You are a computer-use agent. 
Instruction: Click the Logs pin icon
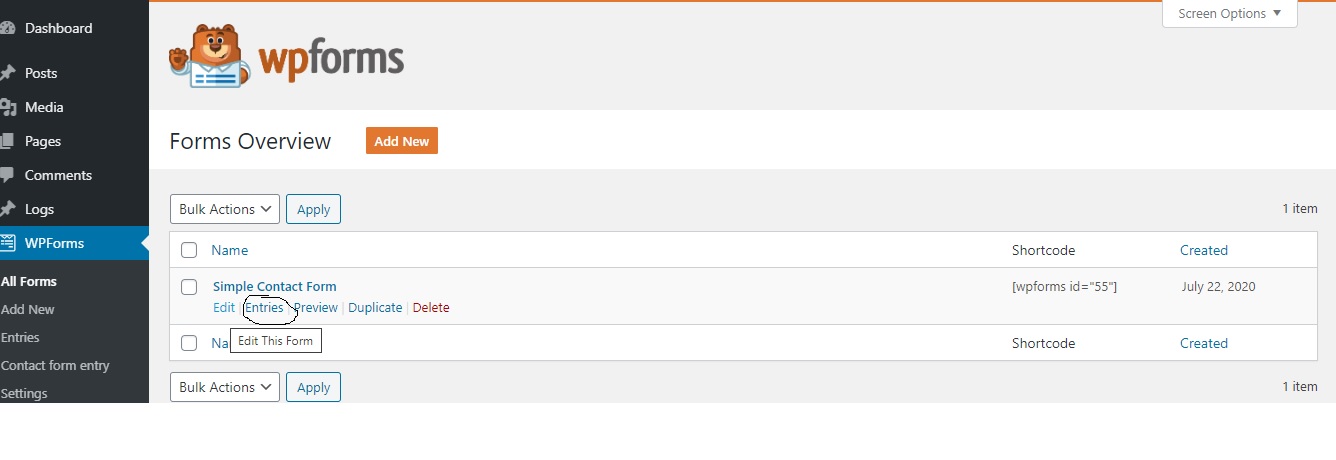pyautogui.click(x=6, y=209)
